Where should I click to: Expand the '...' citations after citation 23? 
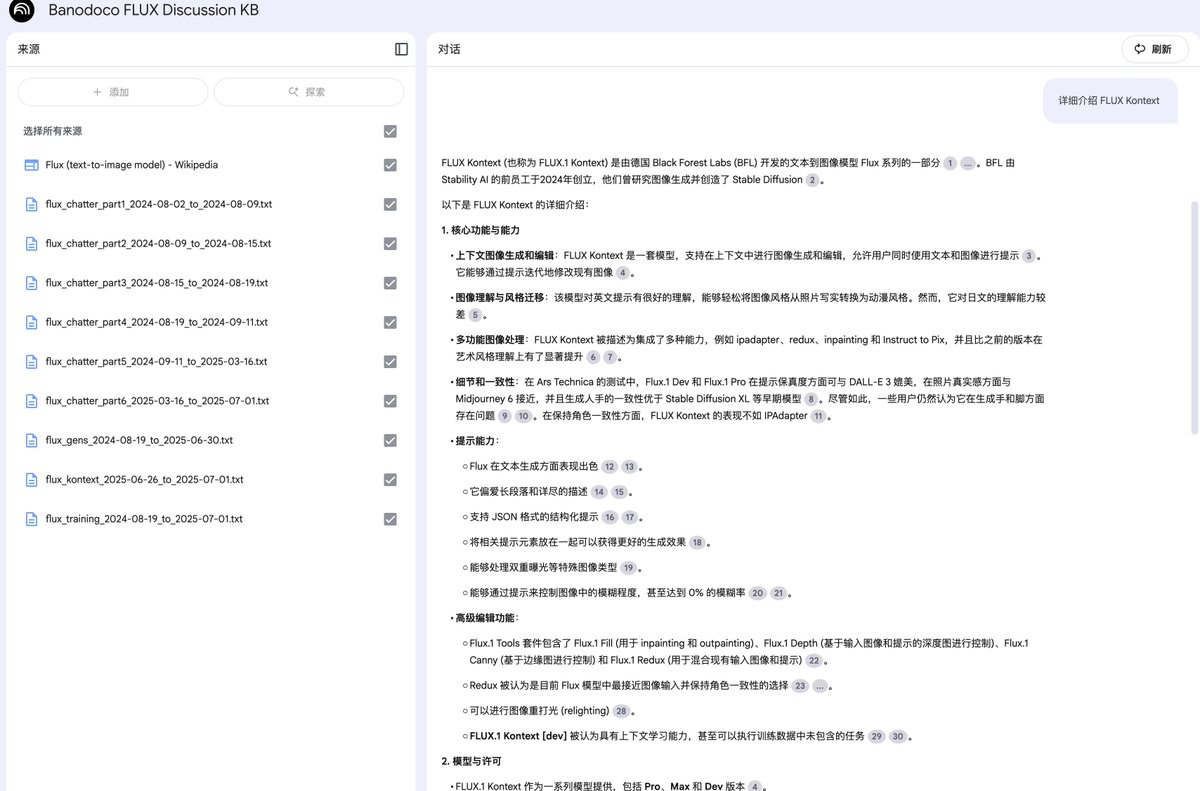[820, 686]
